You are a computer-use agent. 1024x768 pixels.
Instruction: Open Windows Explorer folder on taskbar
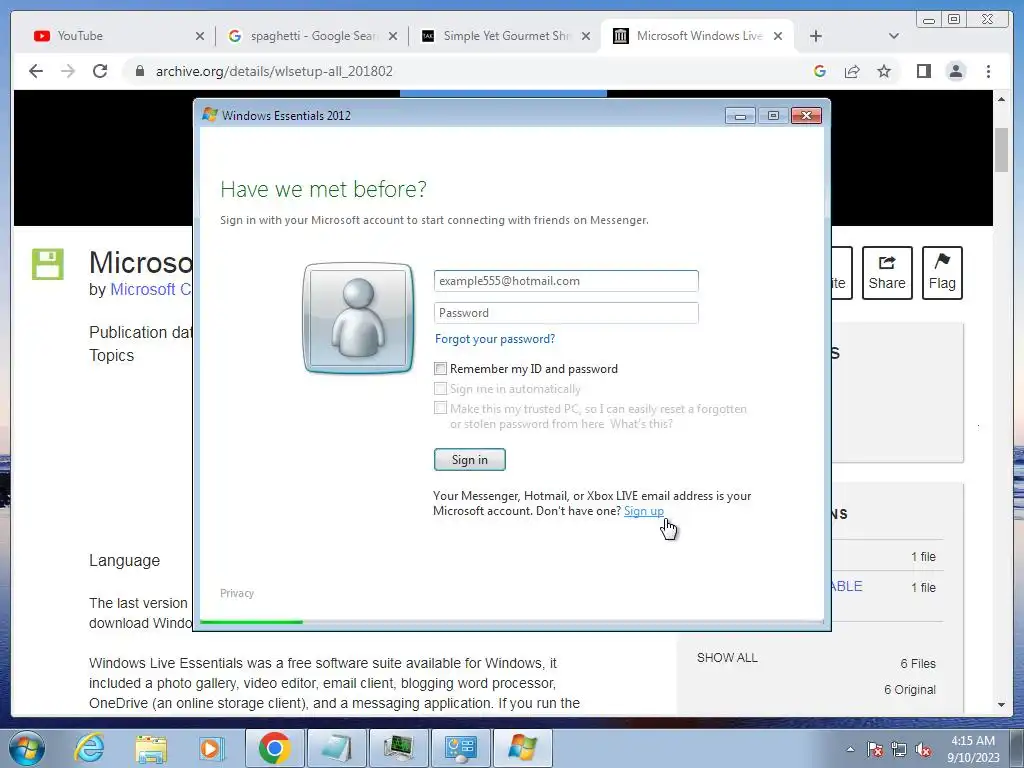151,748
